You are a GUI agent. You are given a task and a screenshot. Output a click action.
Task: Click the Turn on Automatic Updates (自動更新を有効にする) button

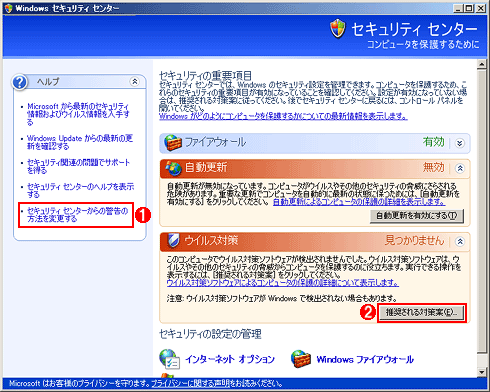click(x=417, y=216)
